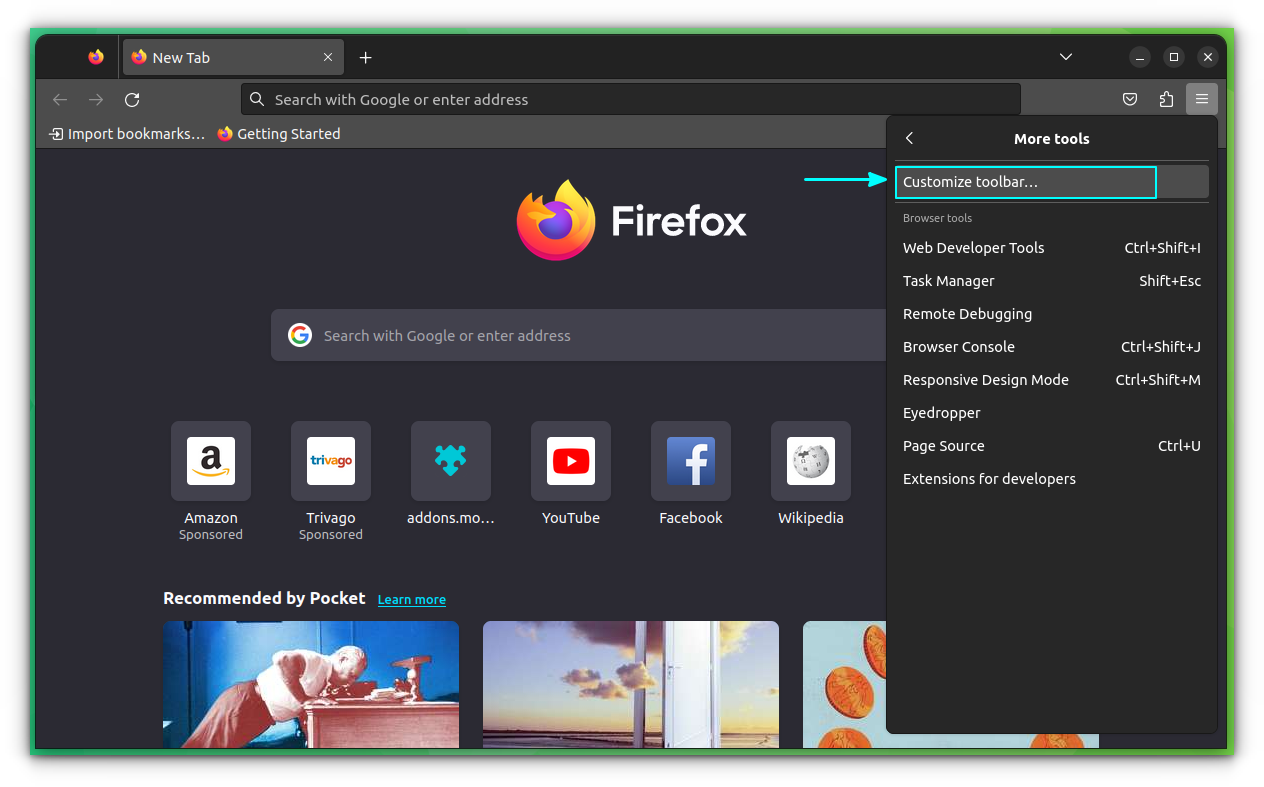Click the Pocket Learn more link

point(411,598)
